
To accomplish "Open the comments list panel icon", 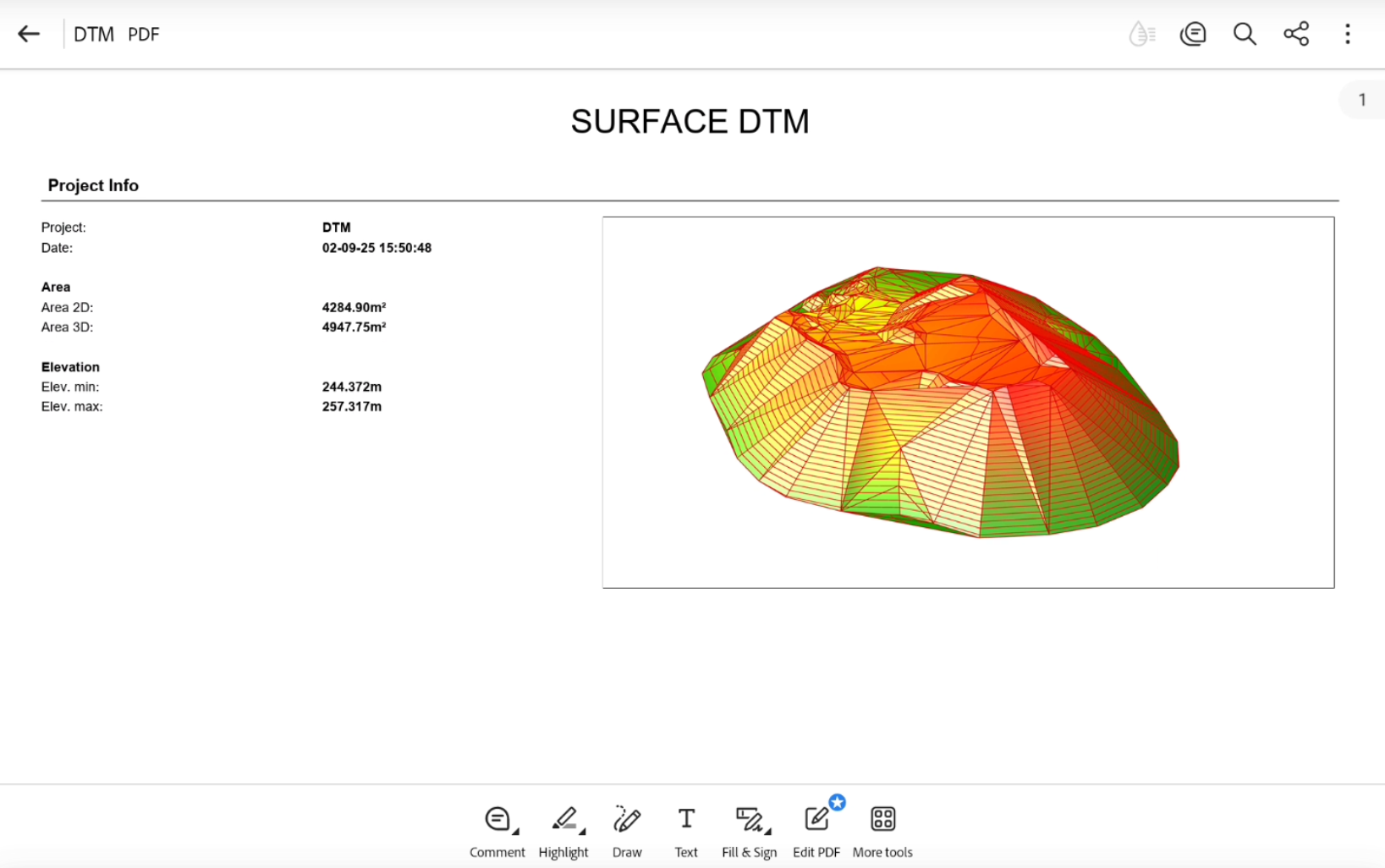I will [1193, 34].
